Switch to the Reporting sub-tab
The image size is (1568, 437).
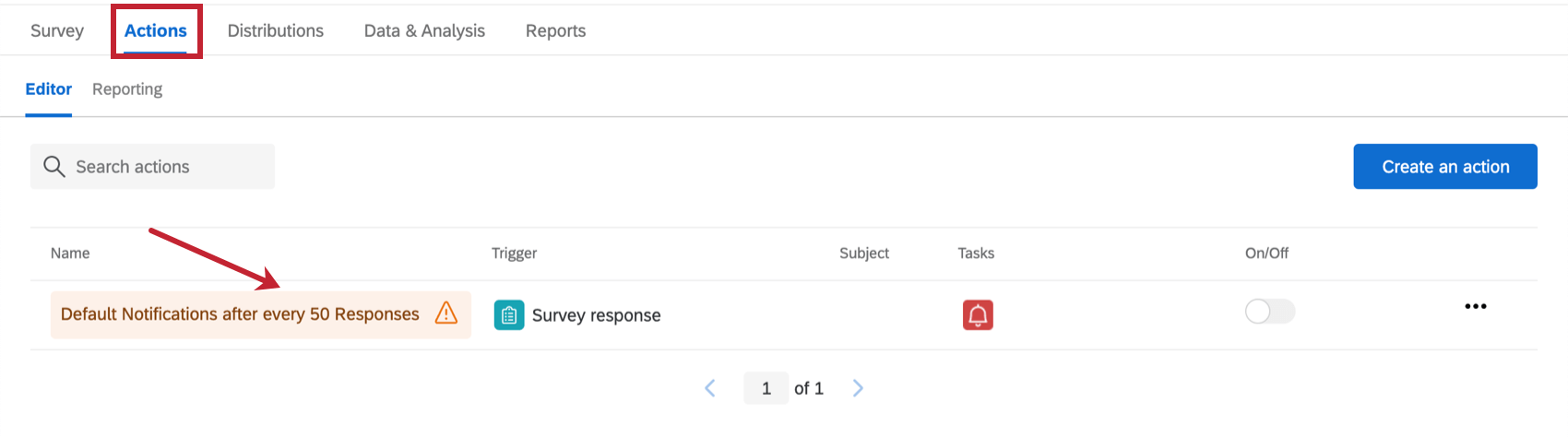pyautogui.click(x=127, y=89)
